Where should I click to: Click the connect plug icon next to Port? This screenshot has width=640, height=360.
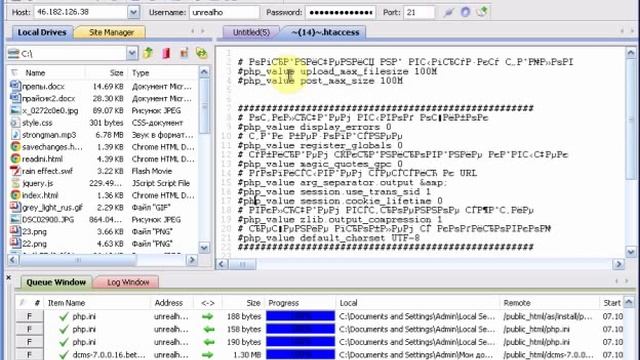449,12
